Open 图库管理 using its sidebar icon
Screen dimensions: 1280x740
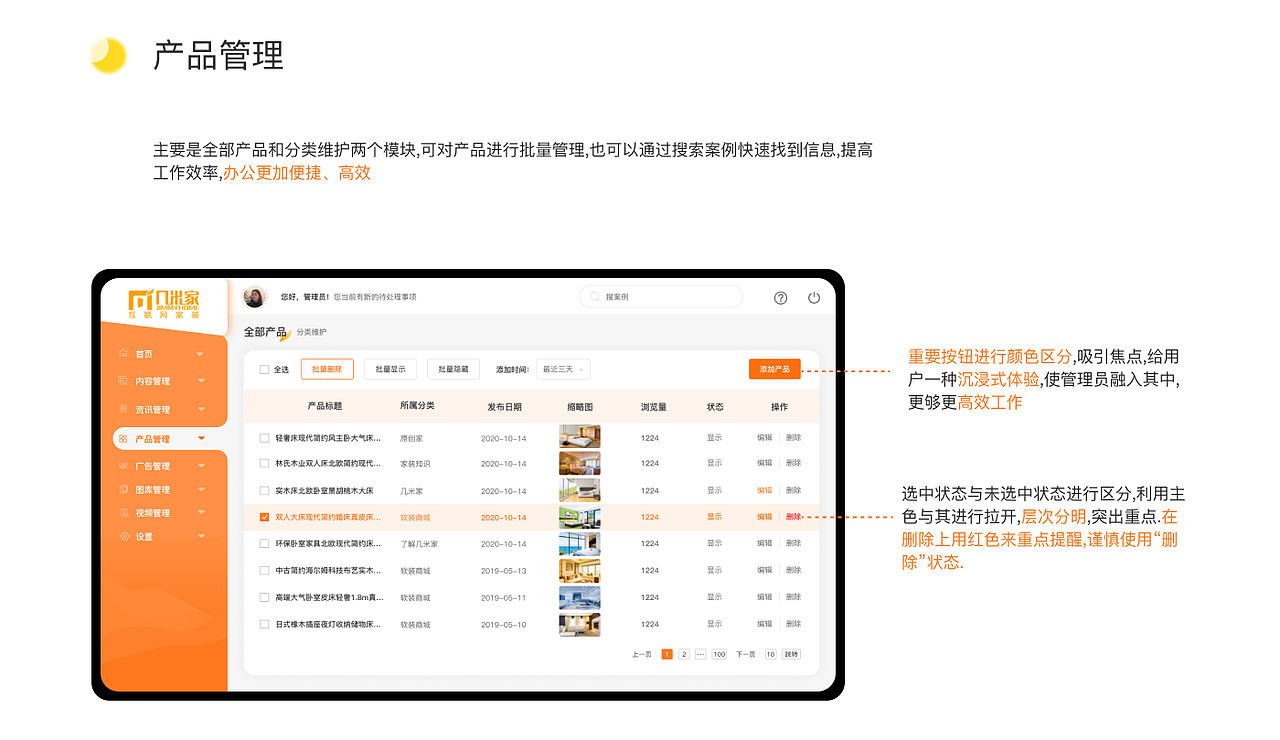[x=122, y=489]
